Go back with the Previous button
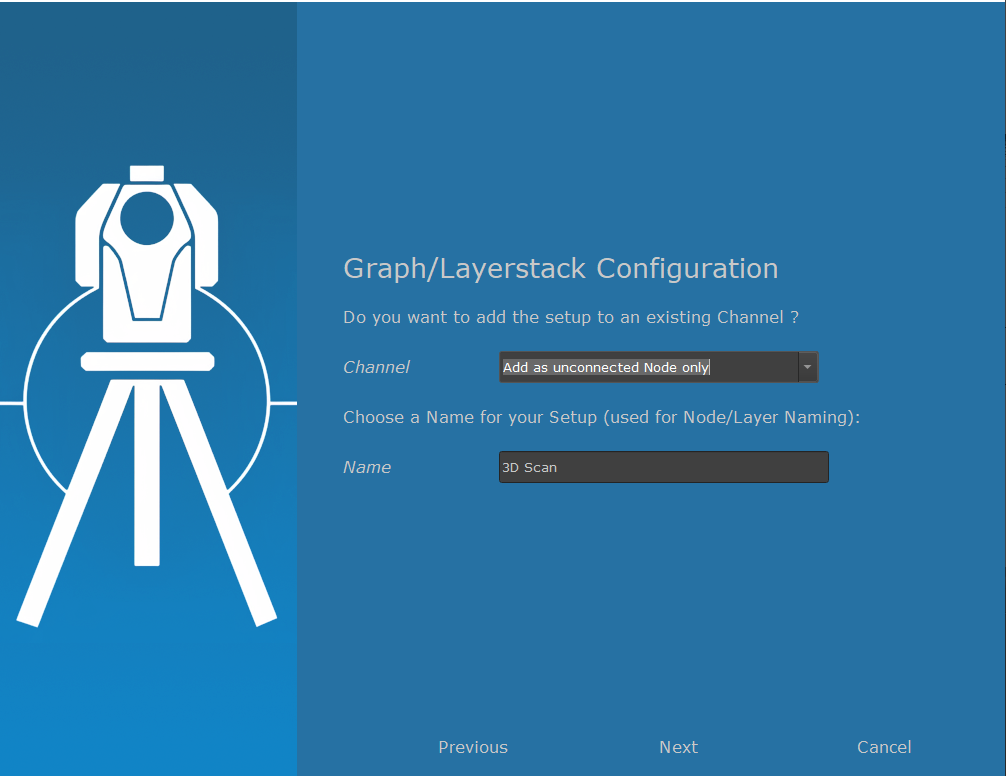Viewport: 1006px width, 776px height. pyautogui.click(x=473, y=747)
